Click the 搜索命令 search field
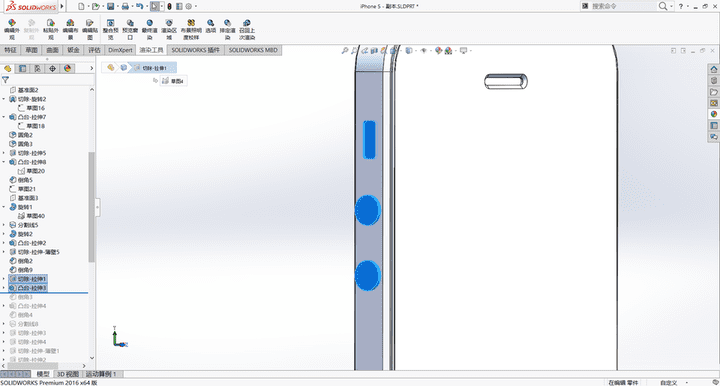Viewport: 720px width, 386px height. click(x=622, y=6)
